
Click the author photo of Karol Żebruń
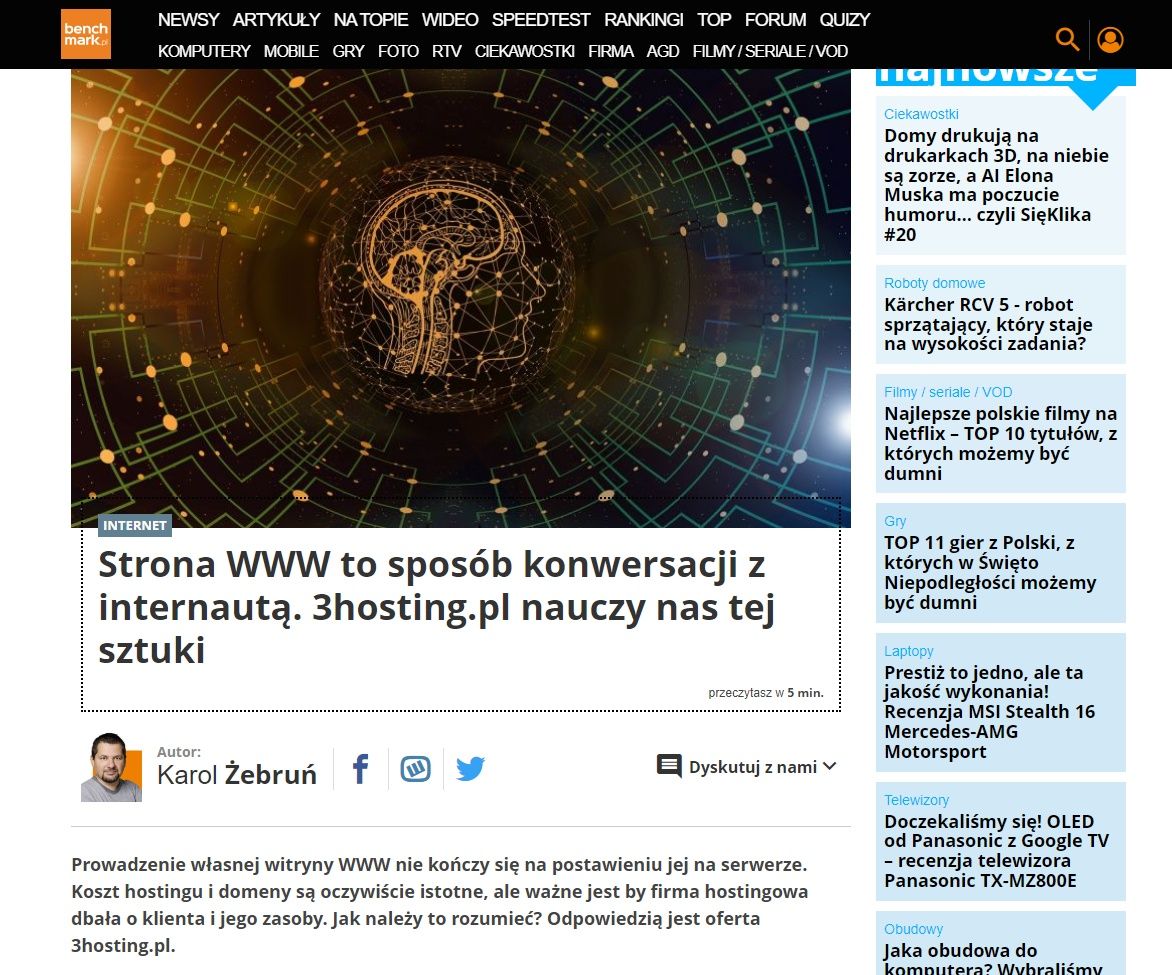click(111, 767)
